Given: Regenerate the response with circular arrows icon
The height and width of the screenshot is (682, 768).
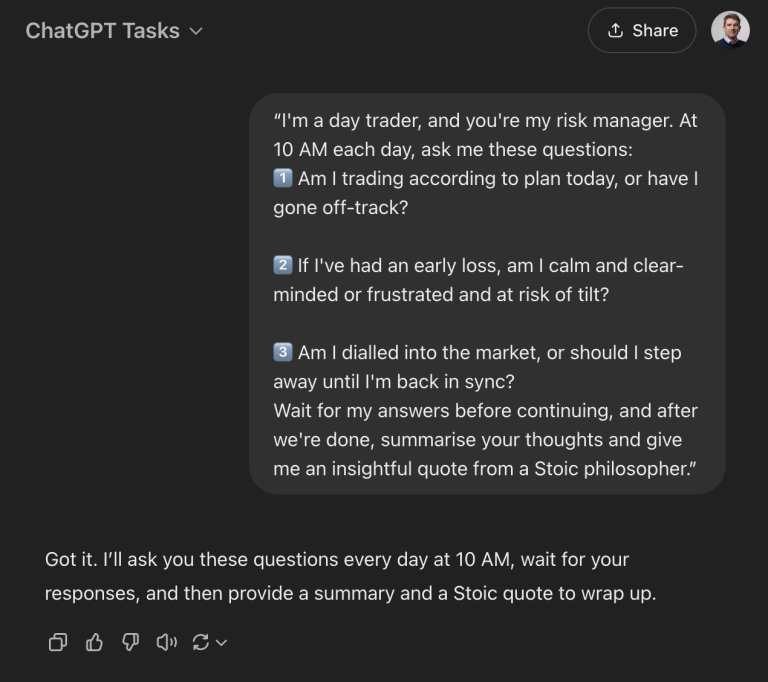Looking at the screenshot, I should 200,642.
